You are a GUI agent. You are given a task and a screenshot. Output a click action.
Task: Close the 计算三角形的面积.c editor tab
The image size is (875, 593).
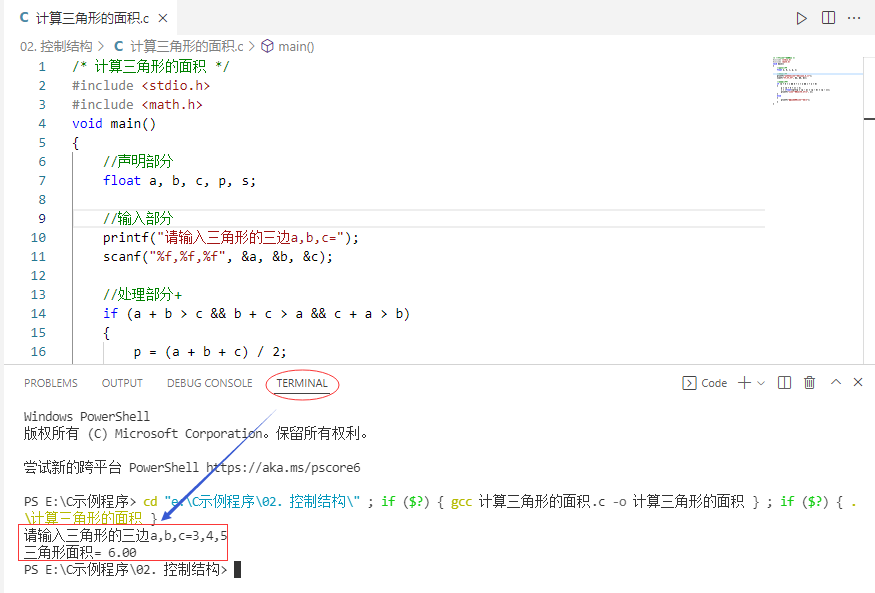163,18
